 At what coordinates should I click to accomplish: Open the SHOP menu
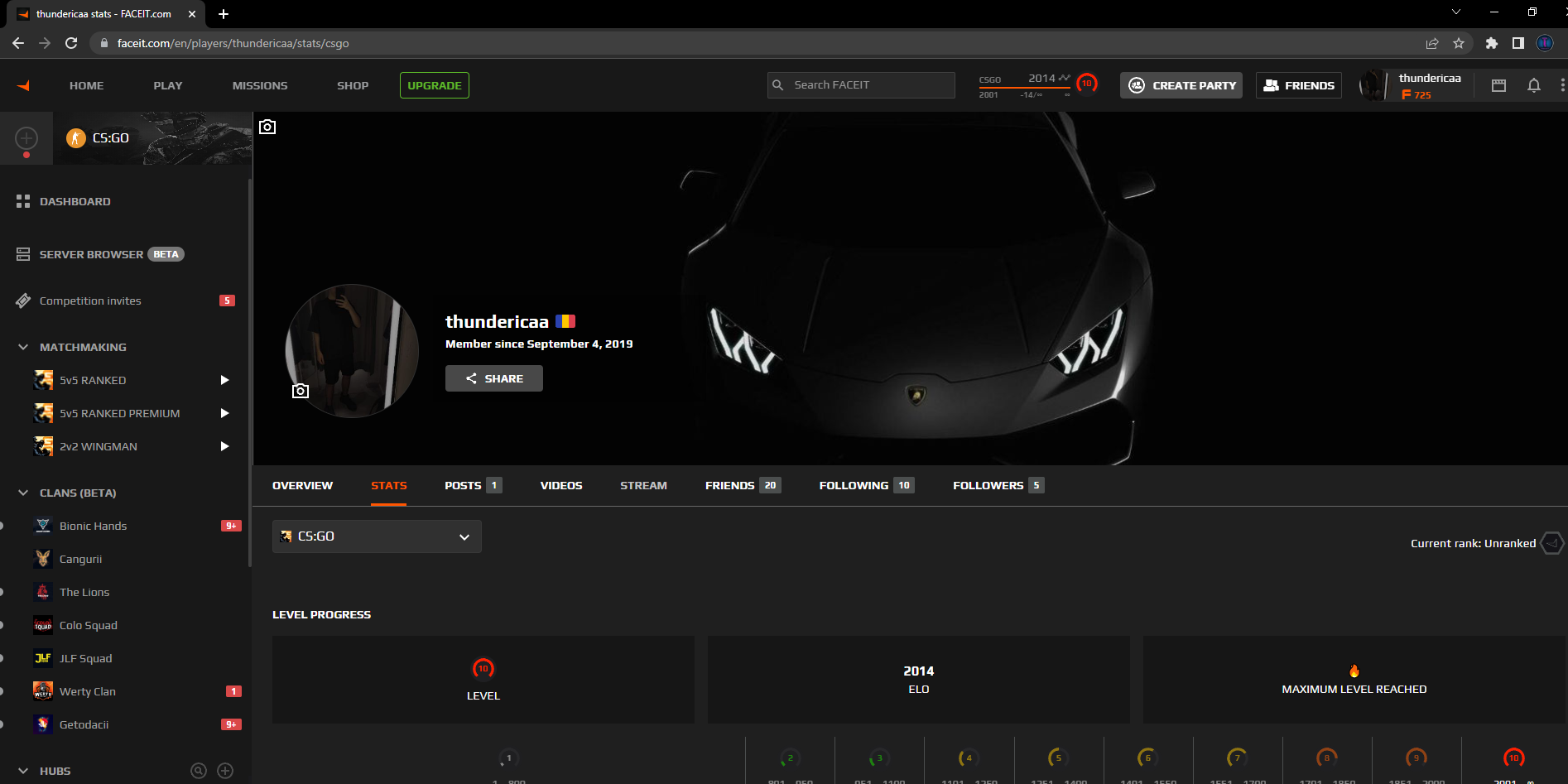point(353,85)
